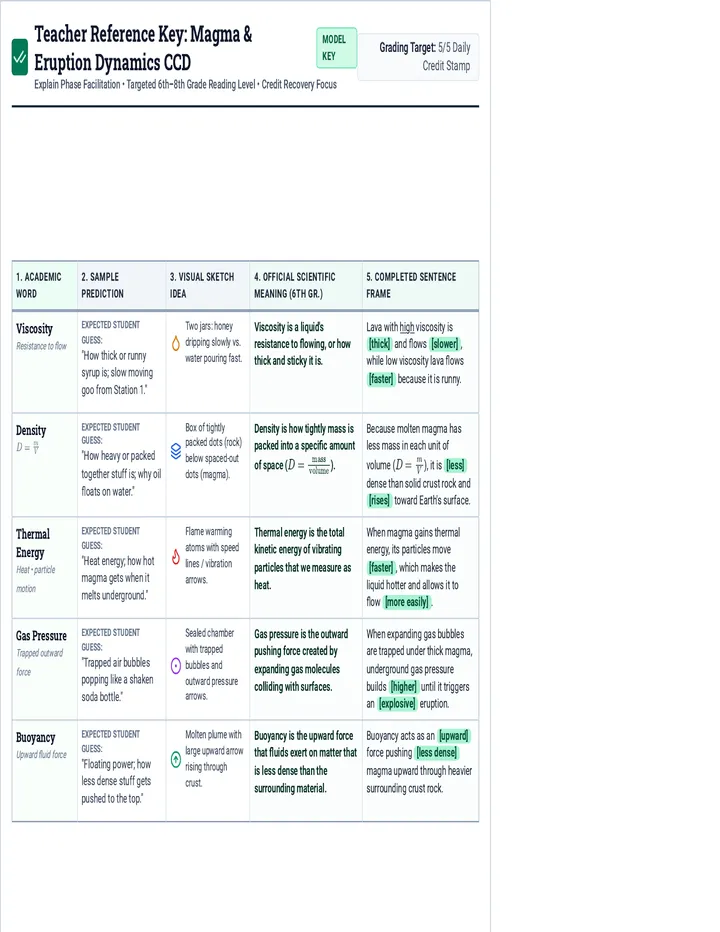Click the 'Trapped outward force' caption
Screen dimensions: 720x932
(39, 662)
